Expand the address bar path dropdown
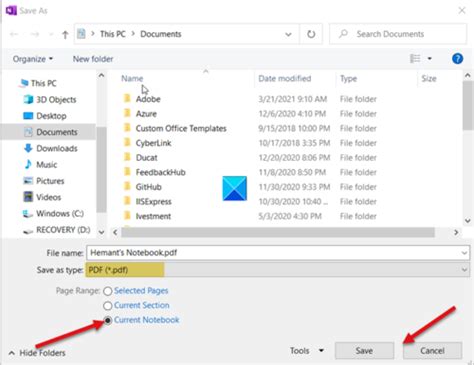Image resolution: width=474 pixels, height=365 pixels. coord(288,34)
